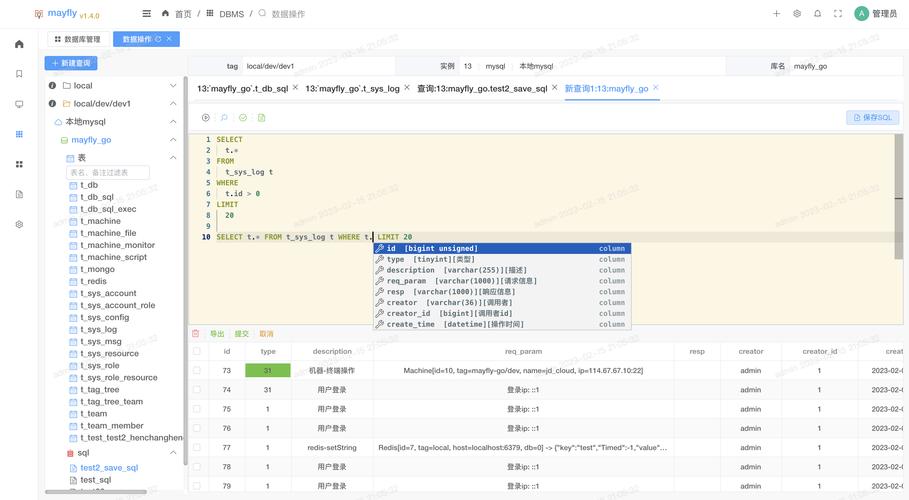Click the tree panel horizontal scrollbar

[x=96, y=492]
